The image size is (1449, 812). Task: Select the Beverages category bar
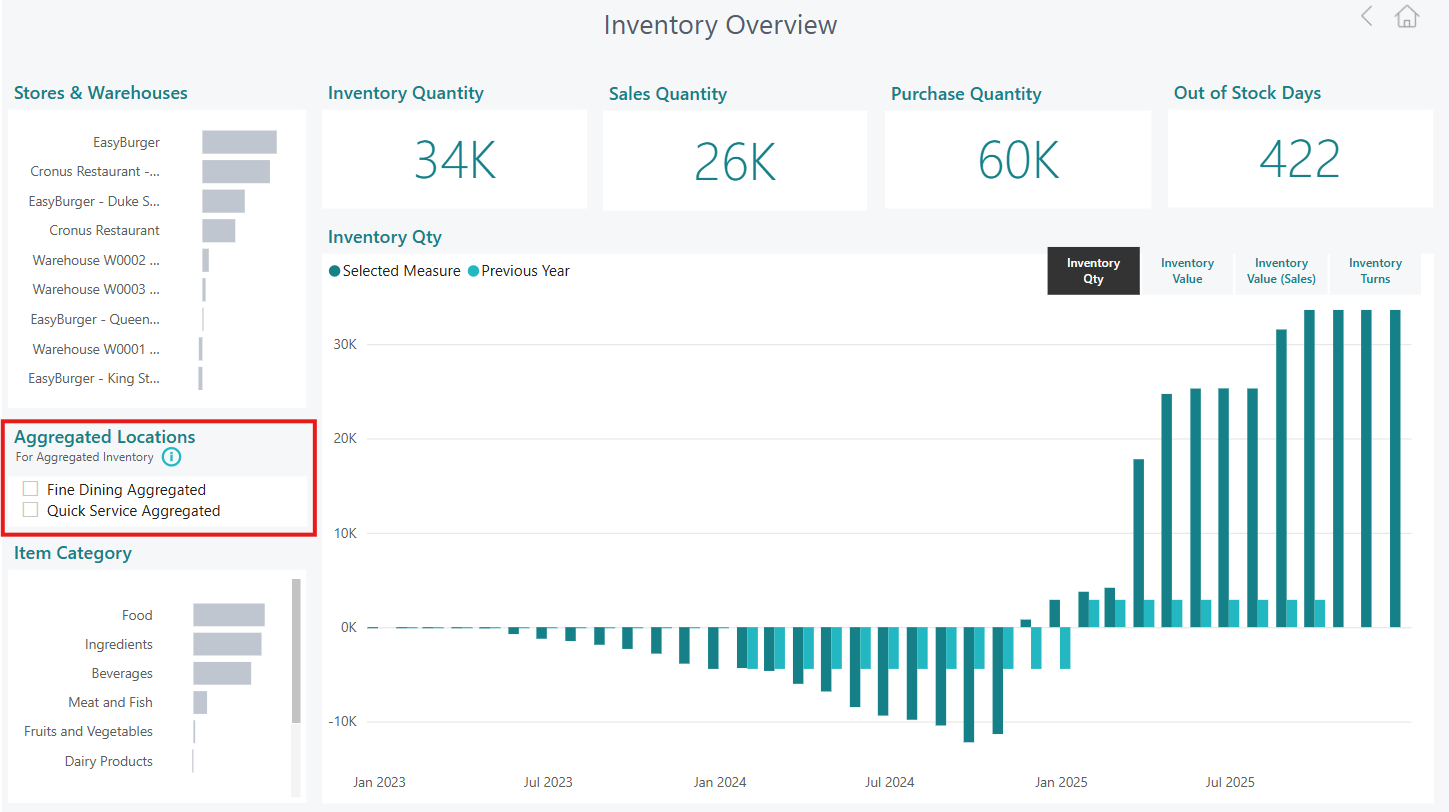(x=221, y=673)
